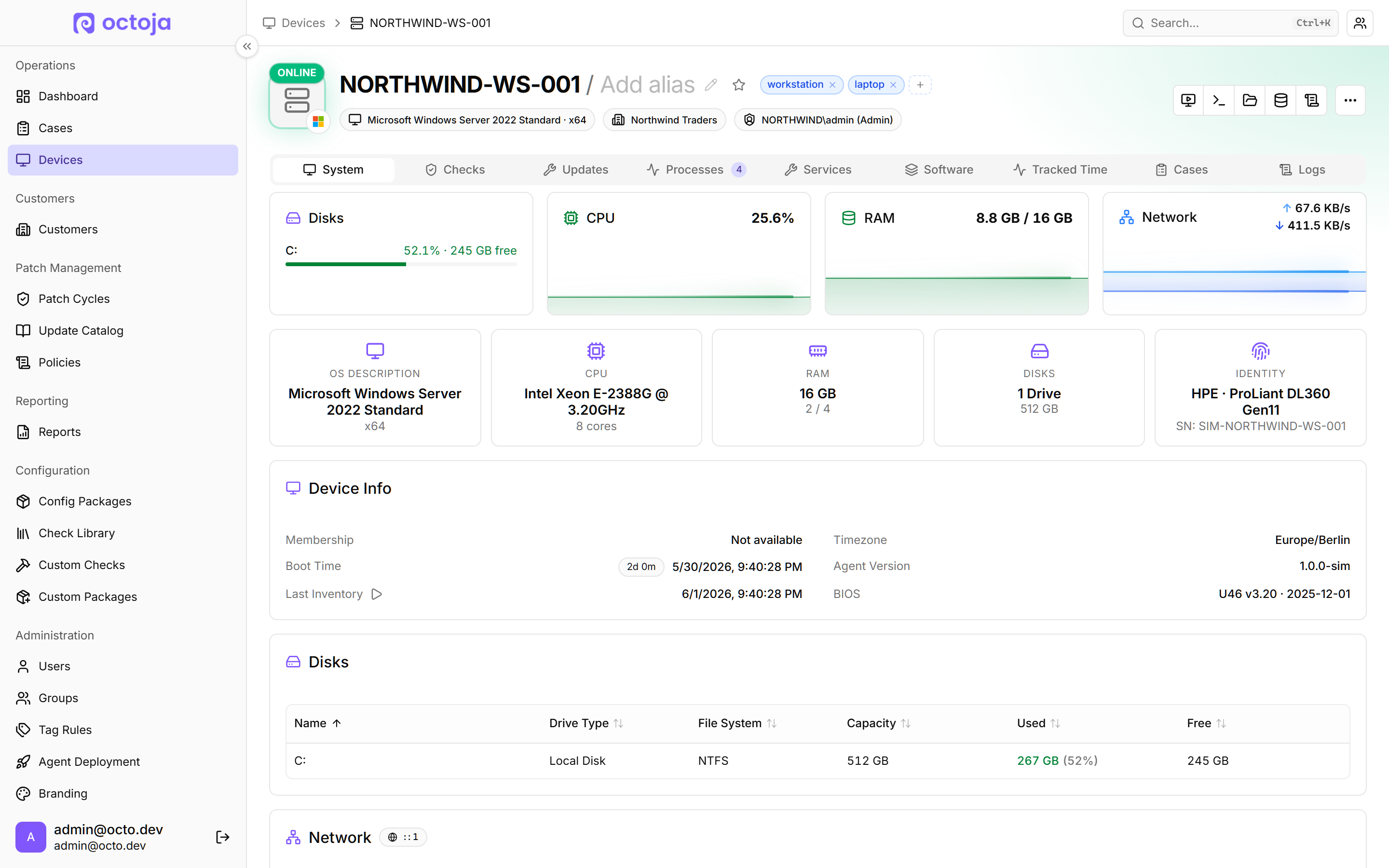Click the C: drive usage progress bar
Image resolution: width=1389 pixels, height=868 pixels.
pyautogui.click(x=401, y=265)
